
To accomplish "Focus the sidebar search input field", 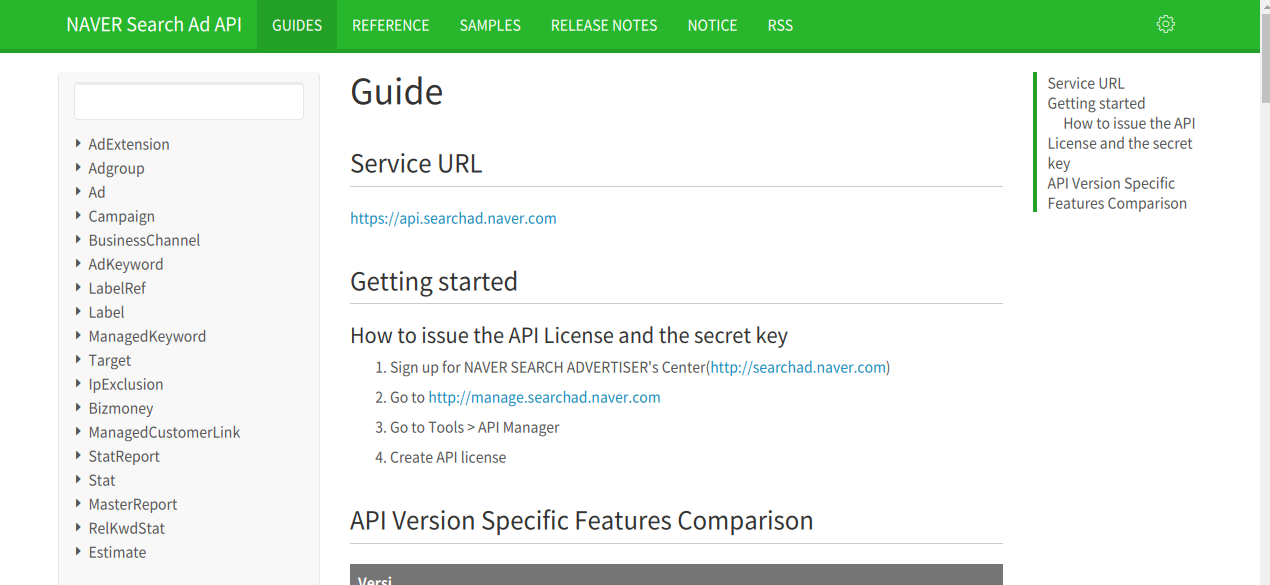I will point(189,101).
